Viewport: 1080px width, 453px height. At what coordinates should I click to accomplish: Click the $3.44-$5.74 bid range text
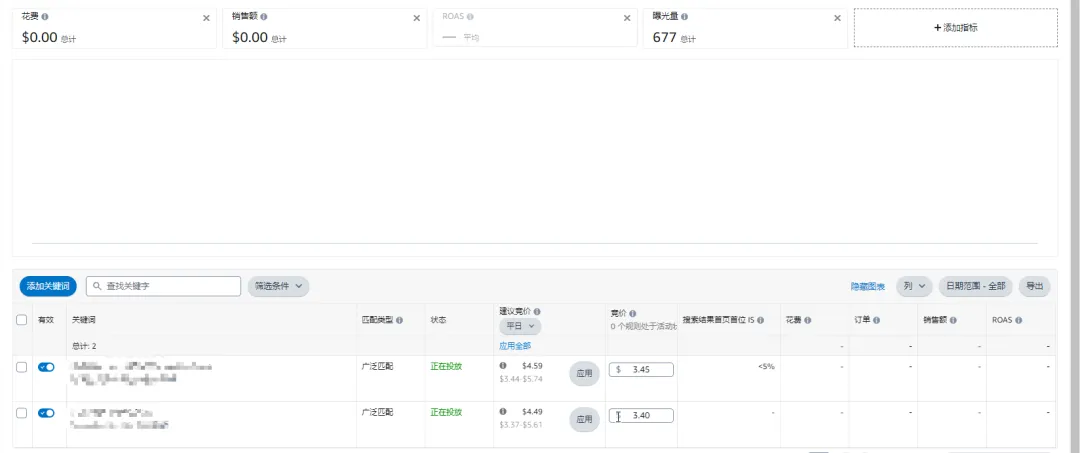click(521, 379)
